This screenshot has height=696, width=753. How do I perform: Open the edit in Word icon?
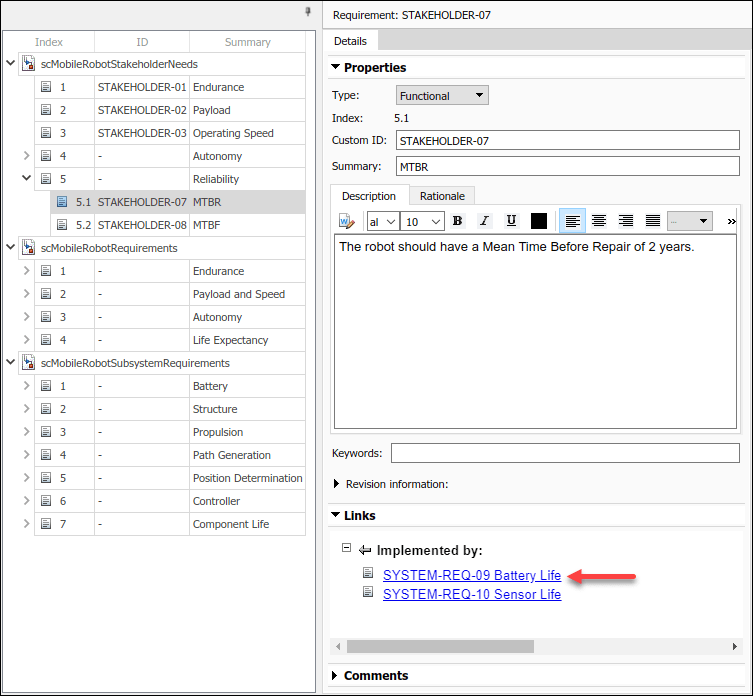tap(347, 221)
